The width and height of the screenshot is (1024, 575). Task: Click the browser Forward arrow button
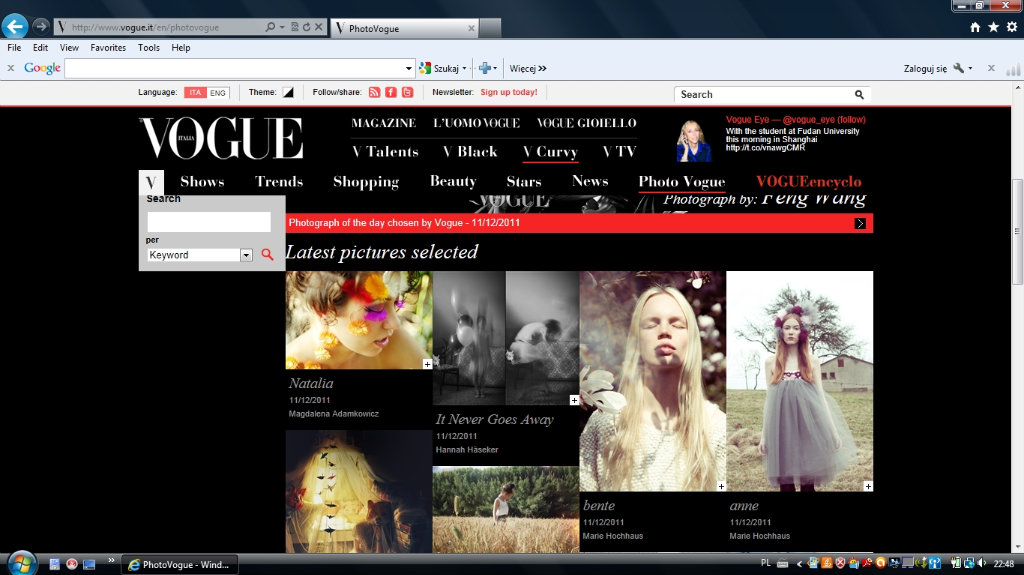tap(41, 26)
